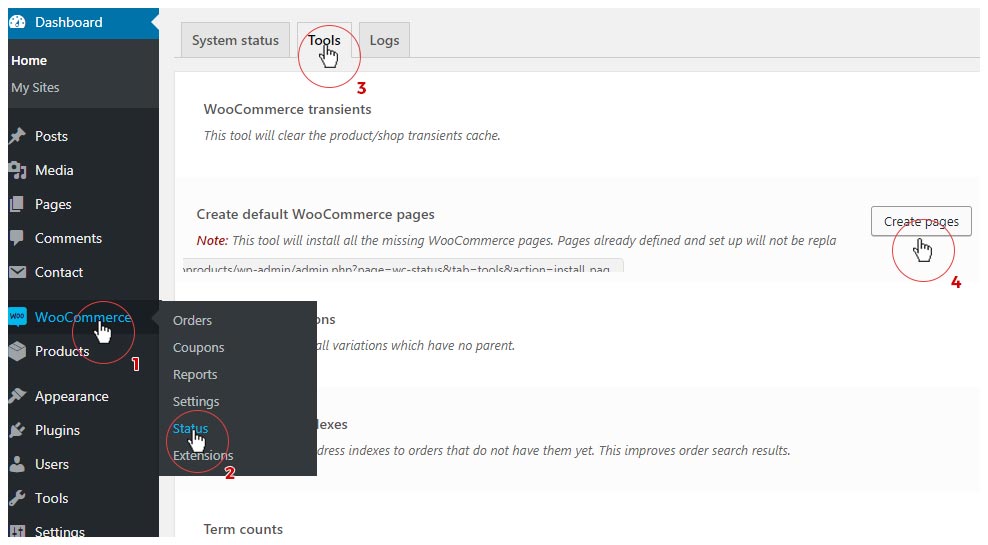Open My Sites link under Dashboard
Image resolution: width=988 pixels, height=545 pixels.
(x=35, y=87)
